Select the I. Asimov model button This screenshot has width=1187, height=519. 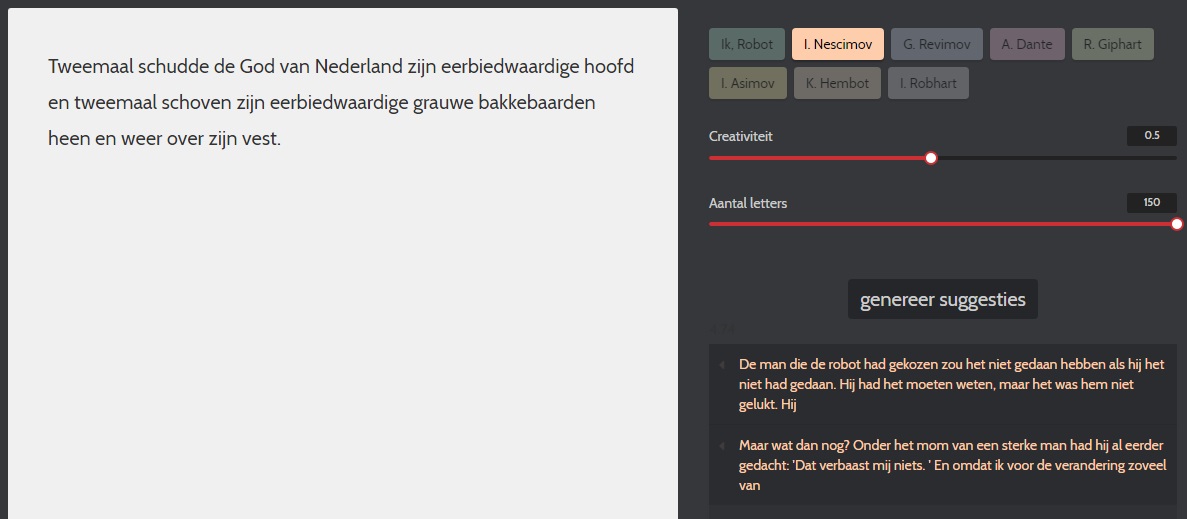point(748,84)
